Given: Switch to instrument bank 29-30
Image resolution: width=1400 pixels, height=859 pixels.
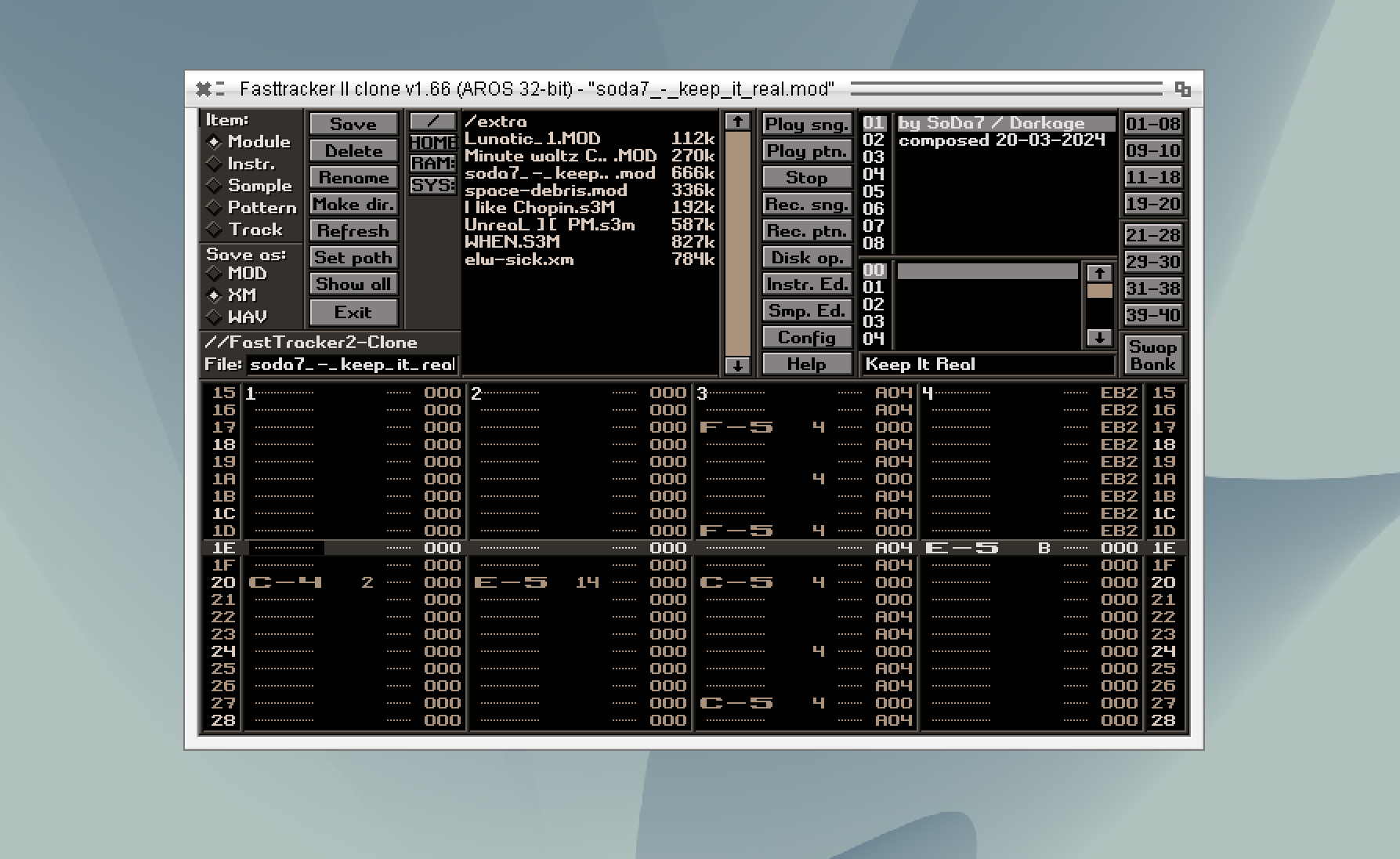Looking at the screenshot, I should [x=1152, y=262].
